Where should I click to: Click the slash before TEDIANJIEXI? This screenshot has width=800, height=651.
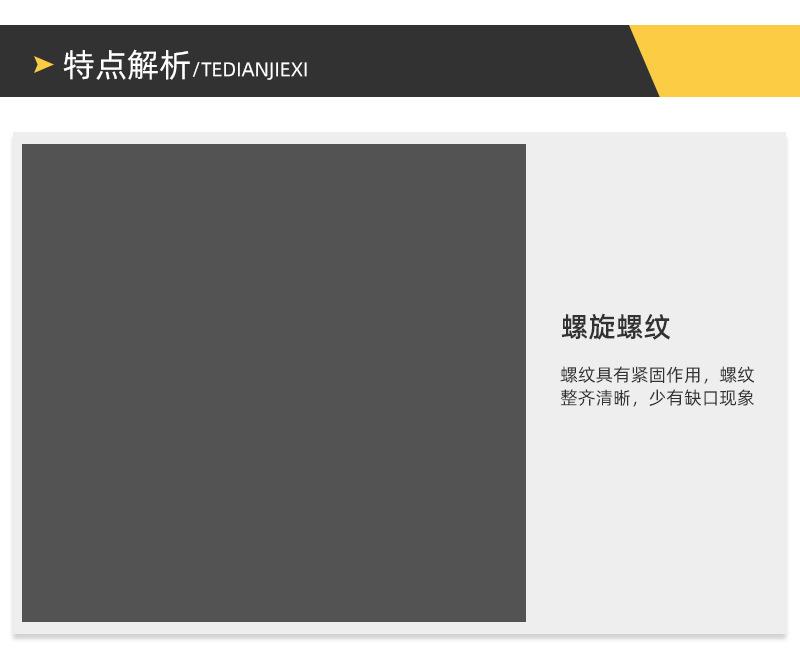click(x=196, y=69)
